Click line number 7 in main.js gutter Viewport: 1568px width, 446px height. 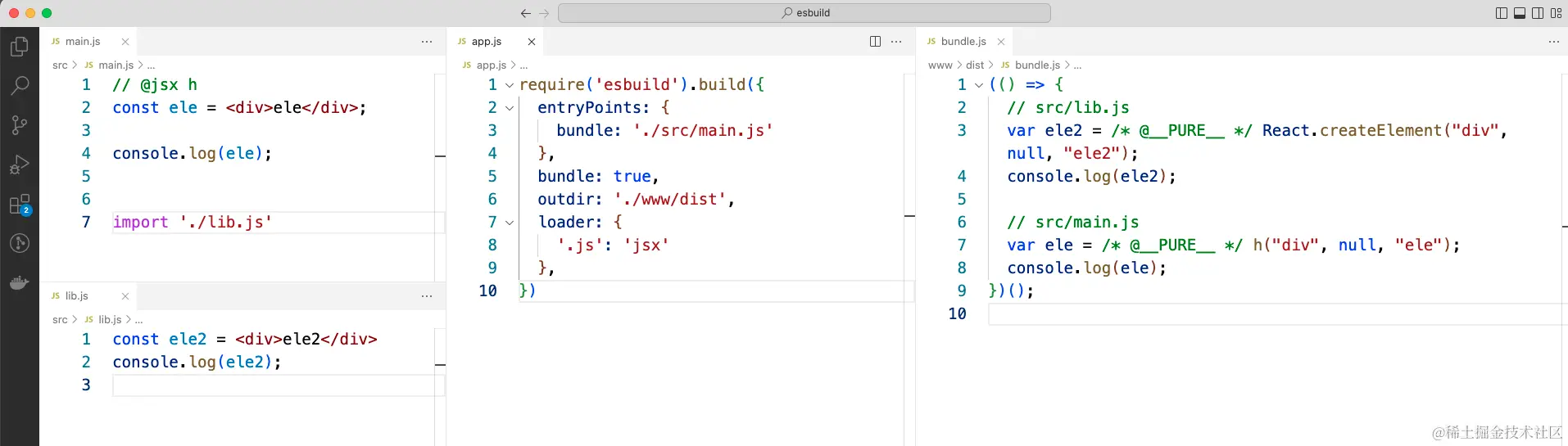(86, 222)
